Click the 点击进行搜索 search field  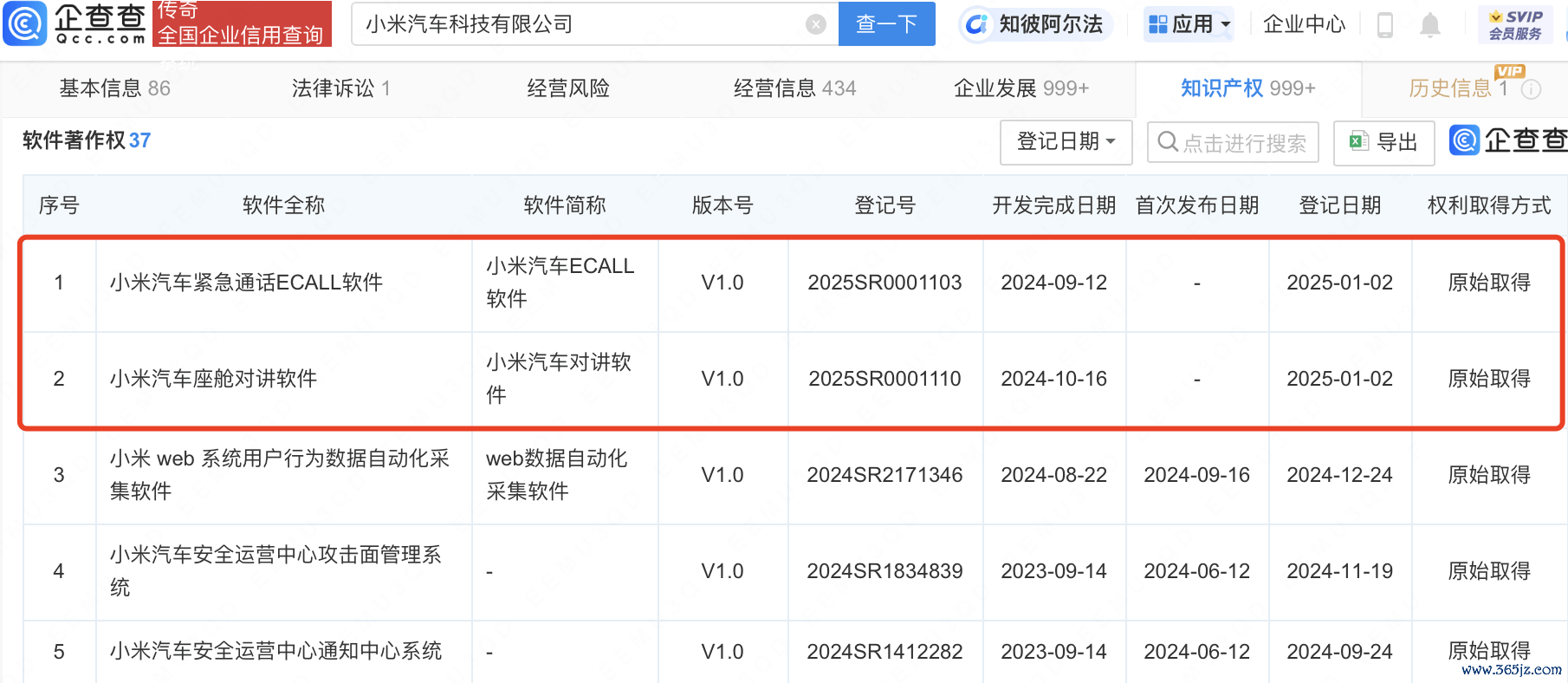tap(1233, 142)
